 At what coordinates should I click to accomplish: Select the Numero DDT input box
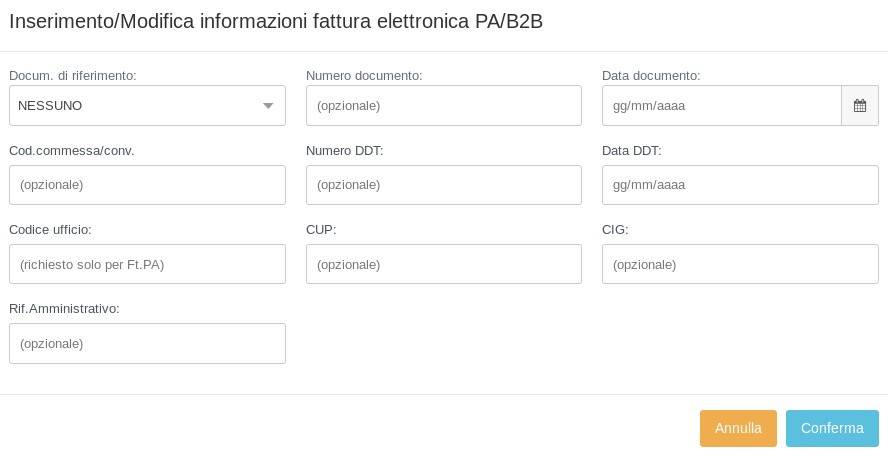pos(443,185)
